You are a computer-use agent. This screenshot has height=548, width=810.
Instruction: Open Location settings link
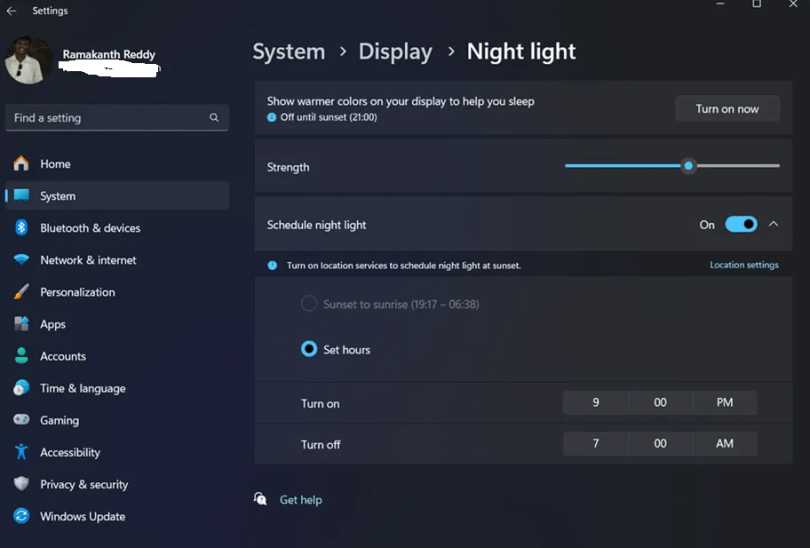(744, 264)
